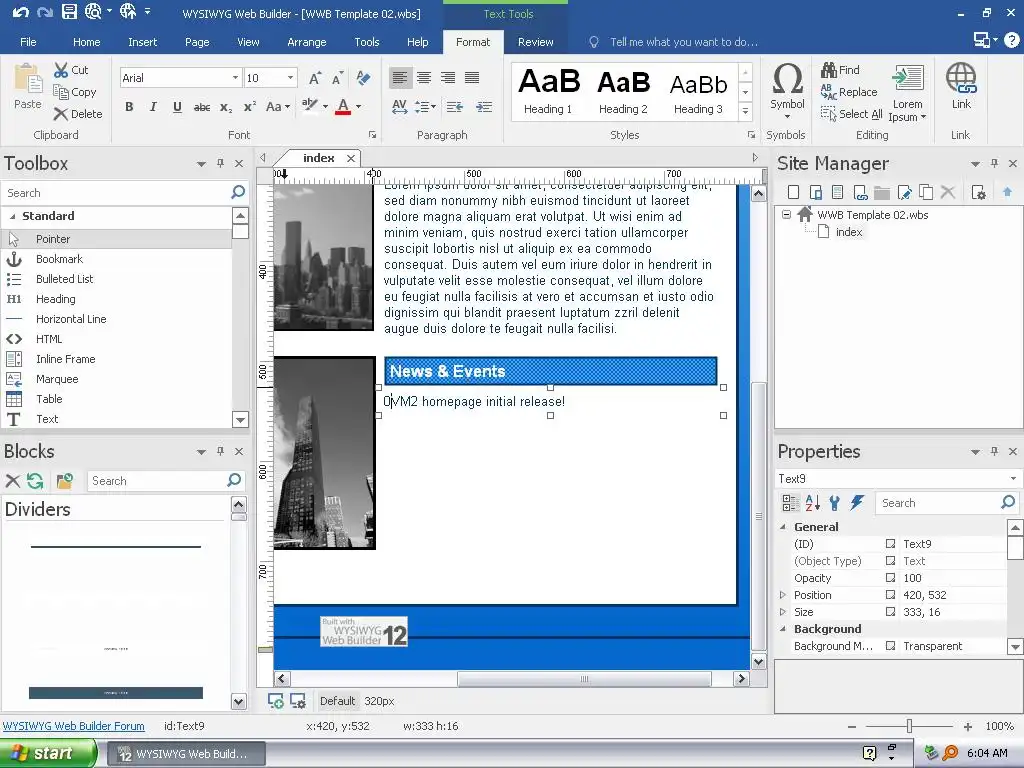Collapse the Standard toolbox category
The image size is (1024, 768).
pyautogui.click(x=12, y=216)
